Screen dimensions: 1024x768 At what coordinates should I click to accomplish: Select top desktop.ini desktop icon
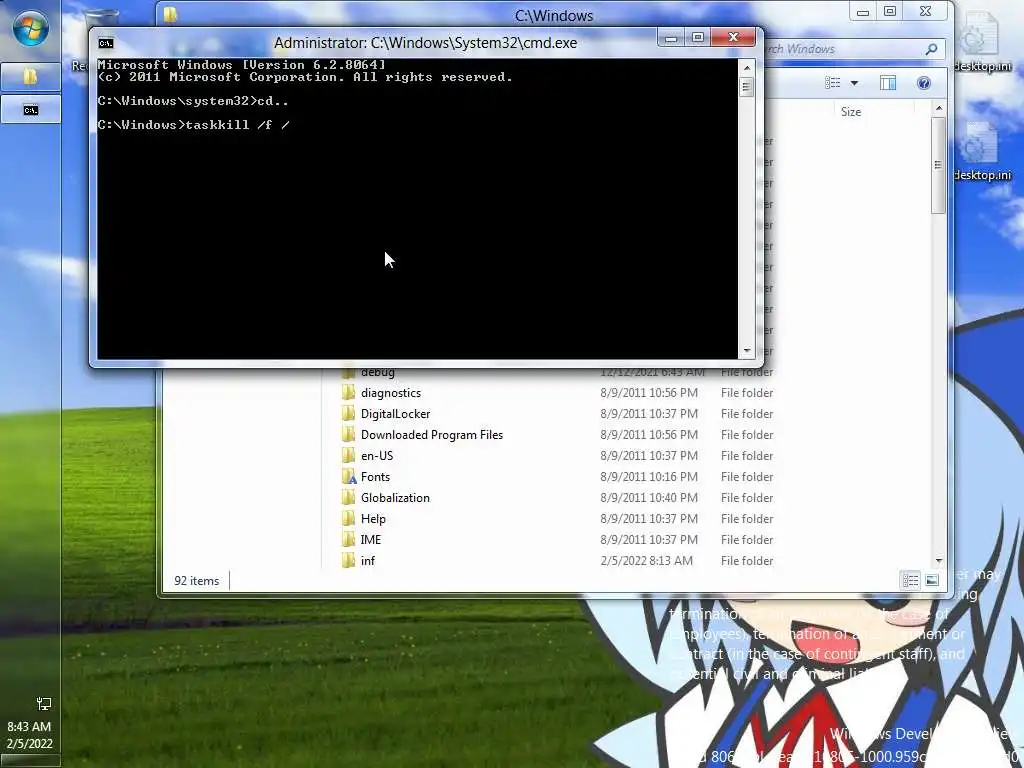981,42
